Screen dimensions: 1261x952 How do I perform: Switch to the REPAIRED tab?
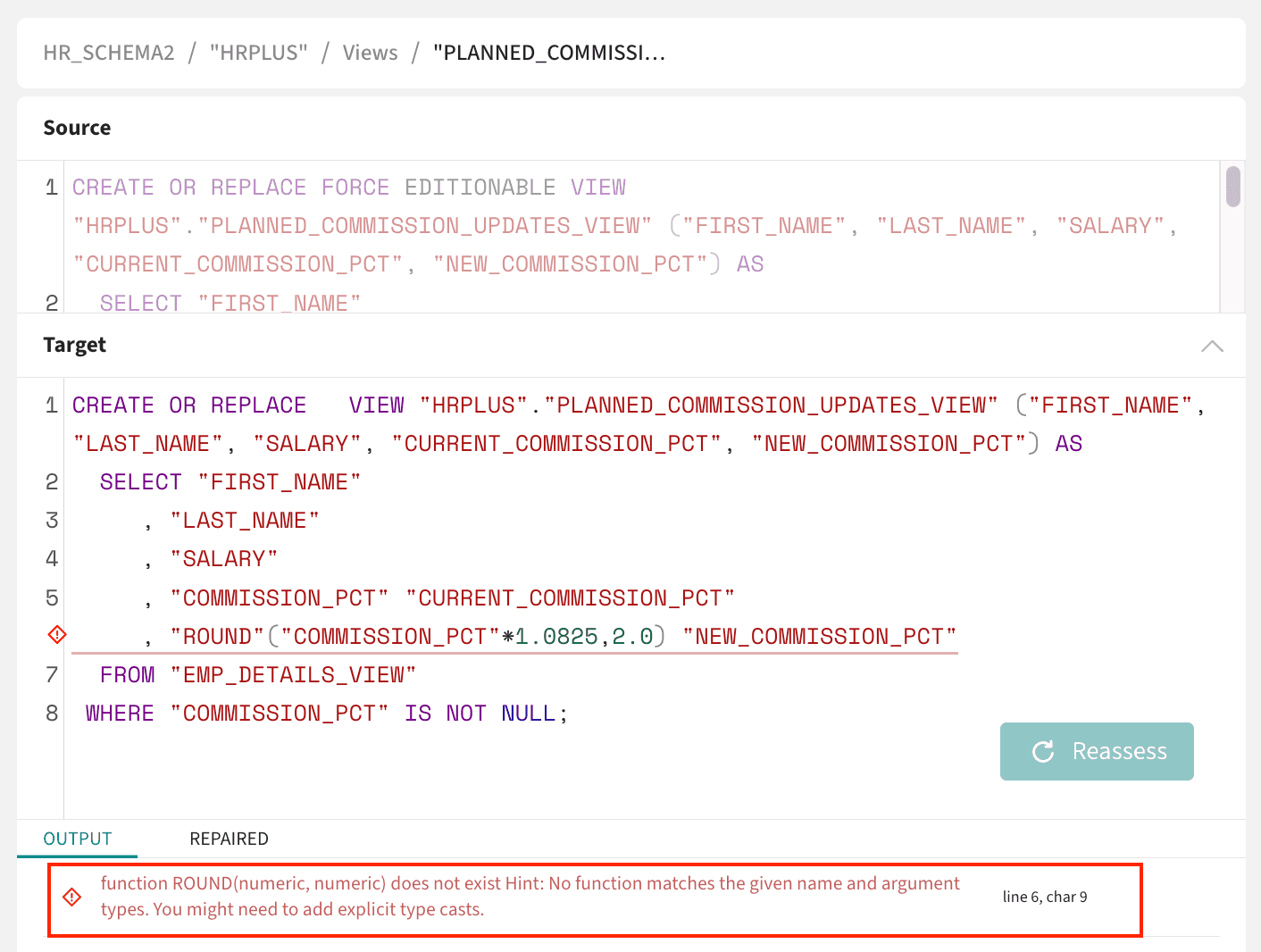point(229,839)
